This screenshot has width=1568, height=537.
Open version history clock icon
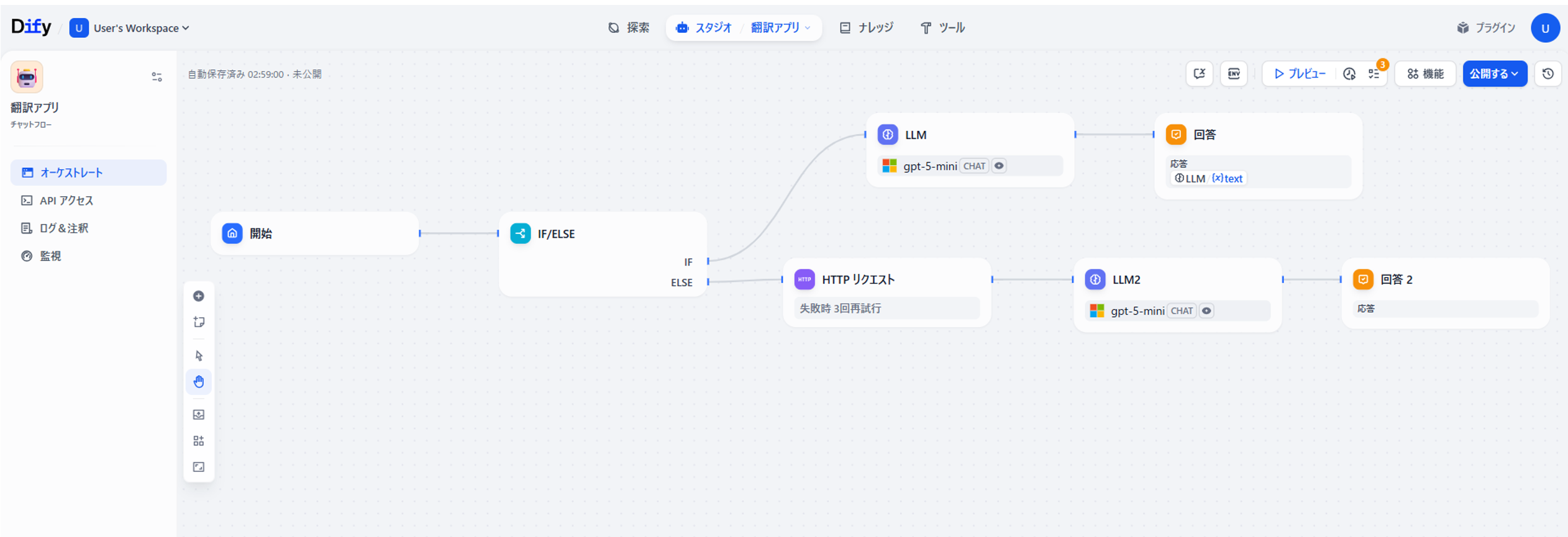tap(1548, 74)
